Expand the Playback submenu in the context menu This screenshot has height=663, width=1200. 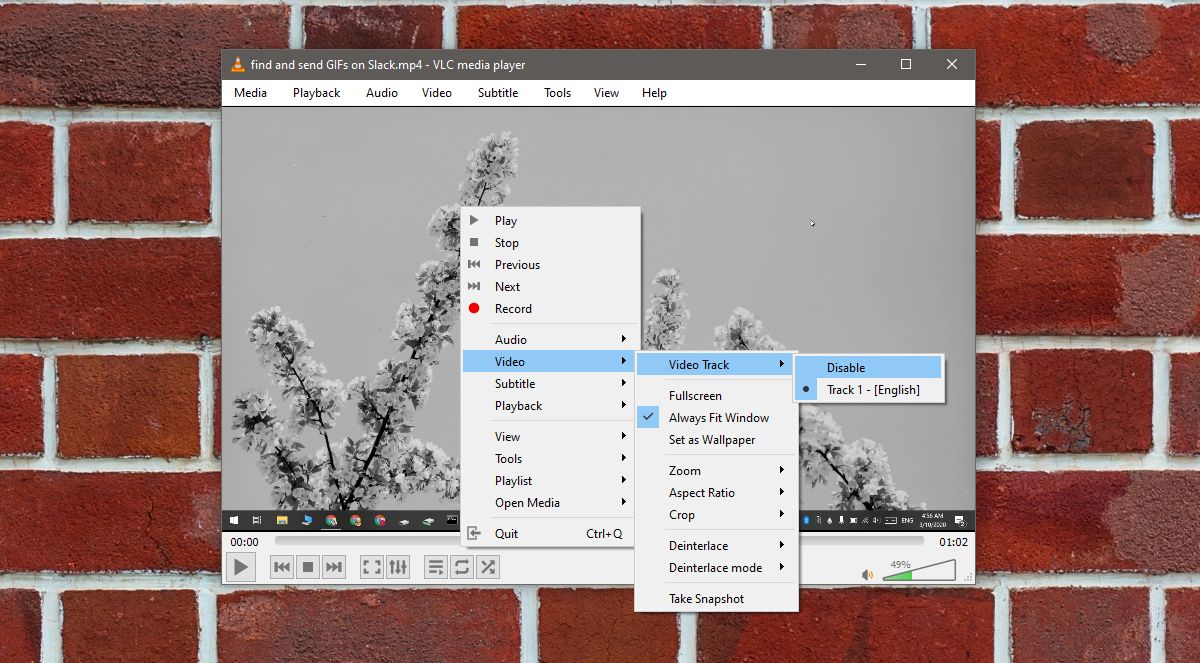pos(550,406)
